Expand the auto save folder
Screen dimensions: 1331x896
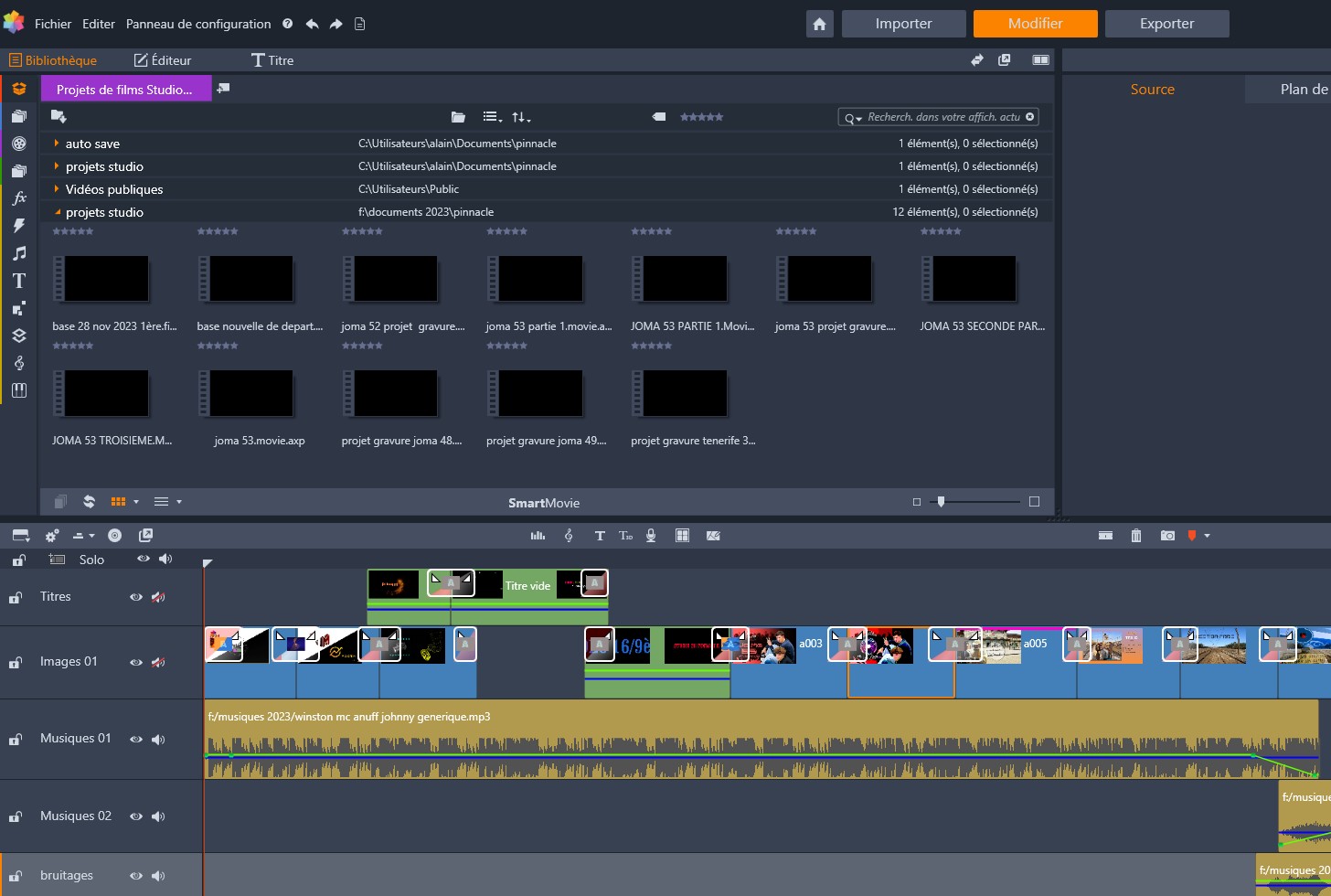[x=57, y=144]
